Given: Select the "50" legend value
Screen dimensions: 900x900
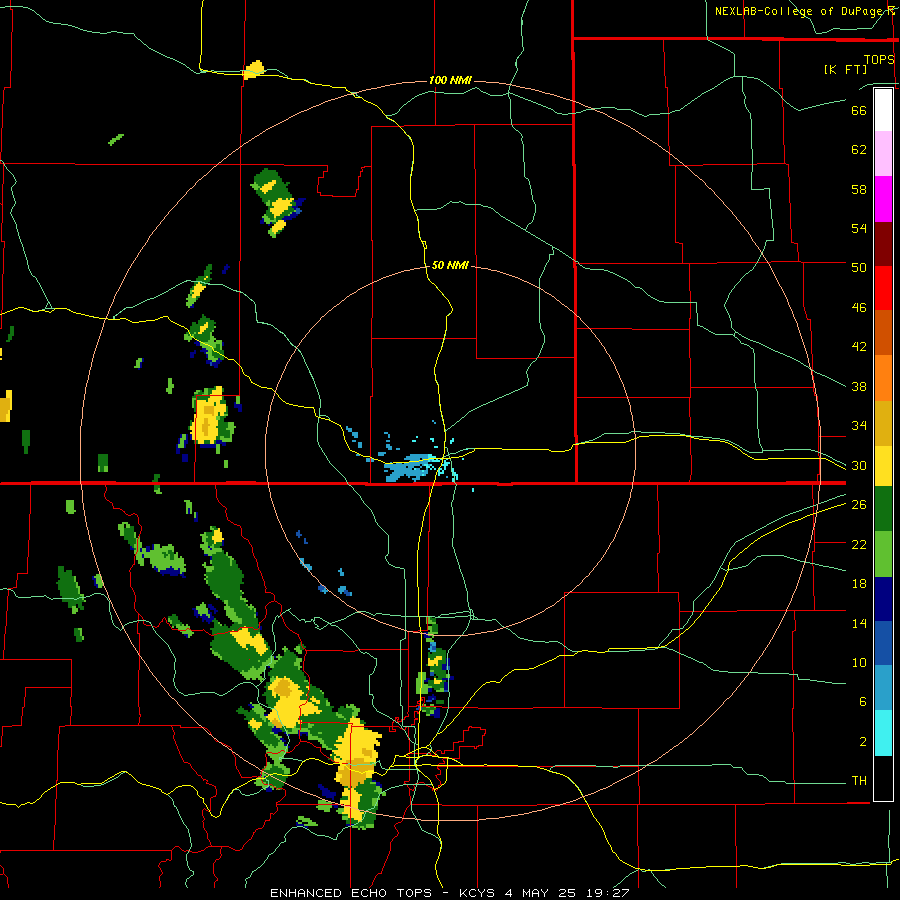Looking at the screenshot, I should click(859, 267).
